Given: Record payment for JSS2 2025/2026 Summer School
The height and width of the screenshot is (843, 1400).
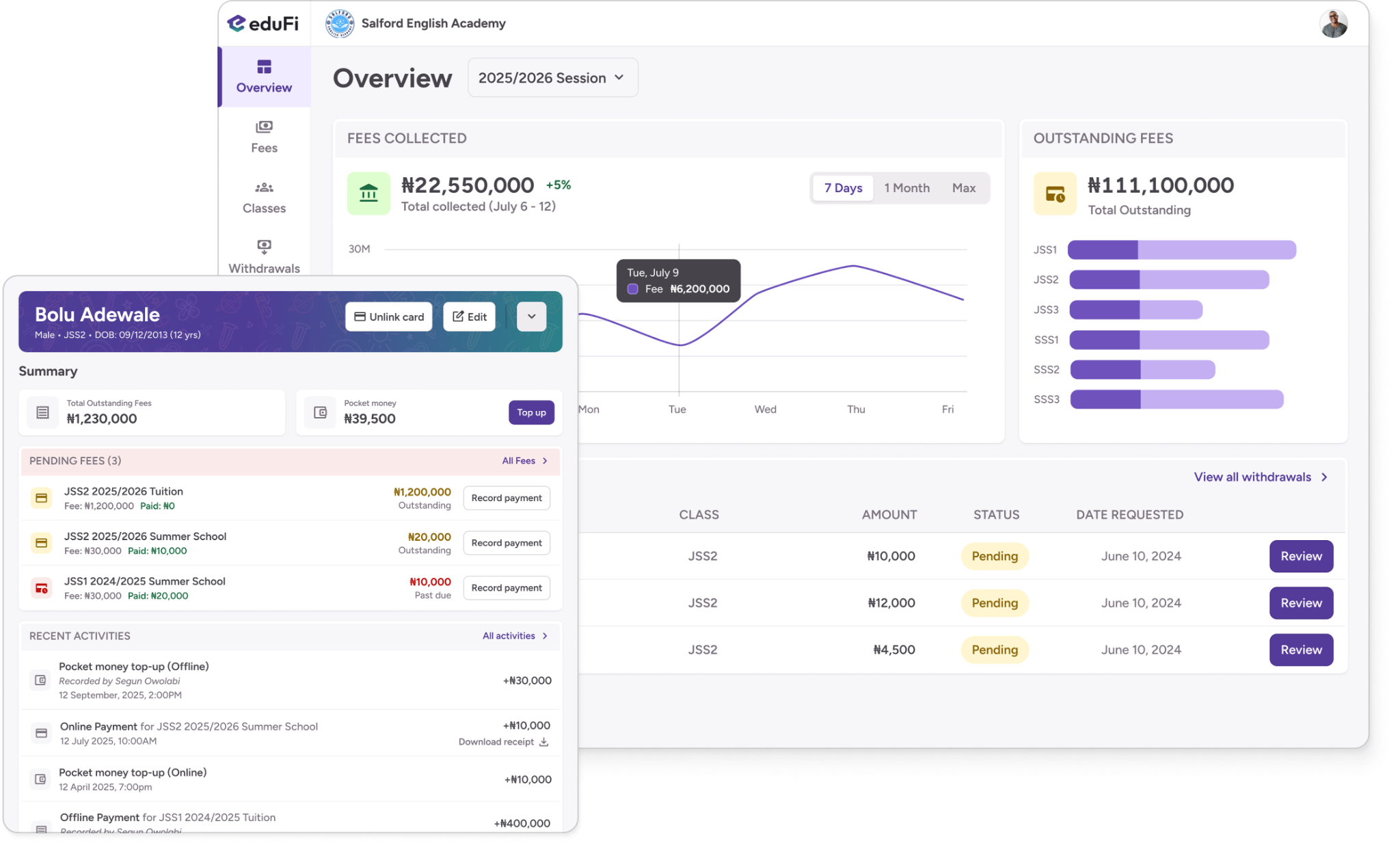Looking at the screenshot, I should (x=507, y=543).
